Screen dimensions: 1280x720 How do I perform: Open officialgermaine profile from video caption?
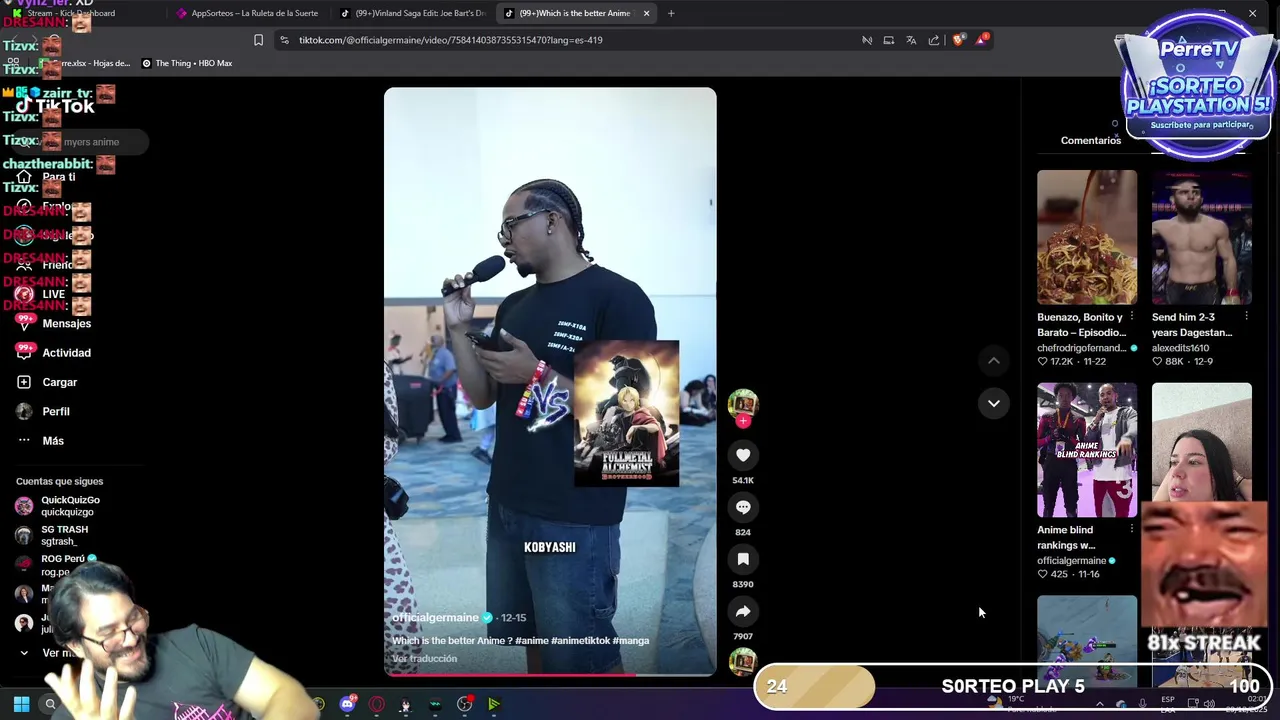pos(435,618)
